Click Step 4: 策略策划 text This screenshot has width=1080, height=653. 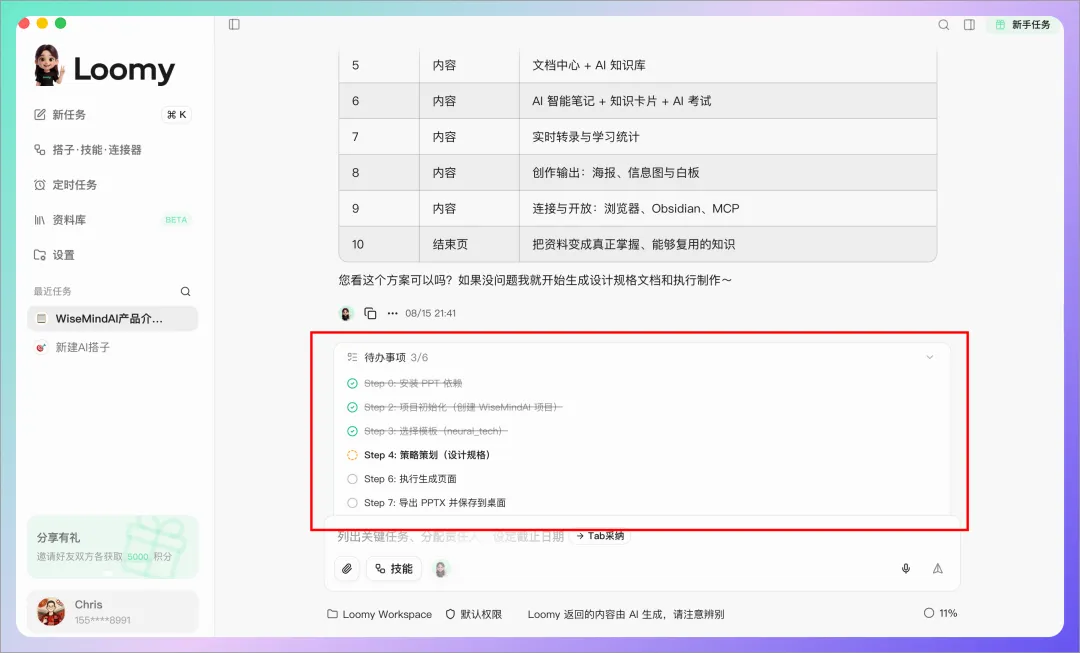click(x=427, y=455)
